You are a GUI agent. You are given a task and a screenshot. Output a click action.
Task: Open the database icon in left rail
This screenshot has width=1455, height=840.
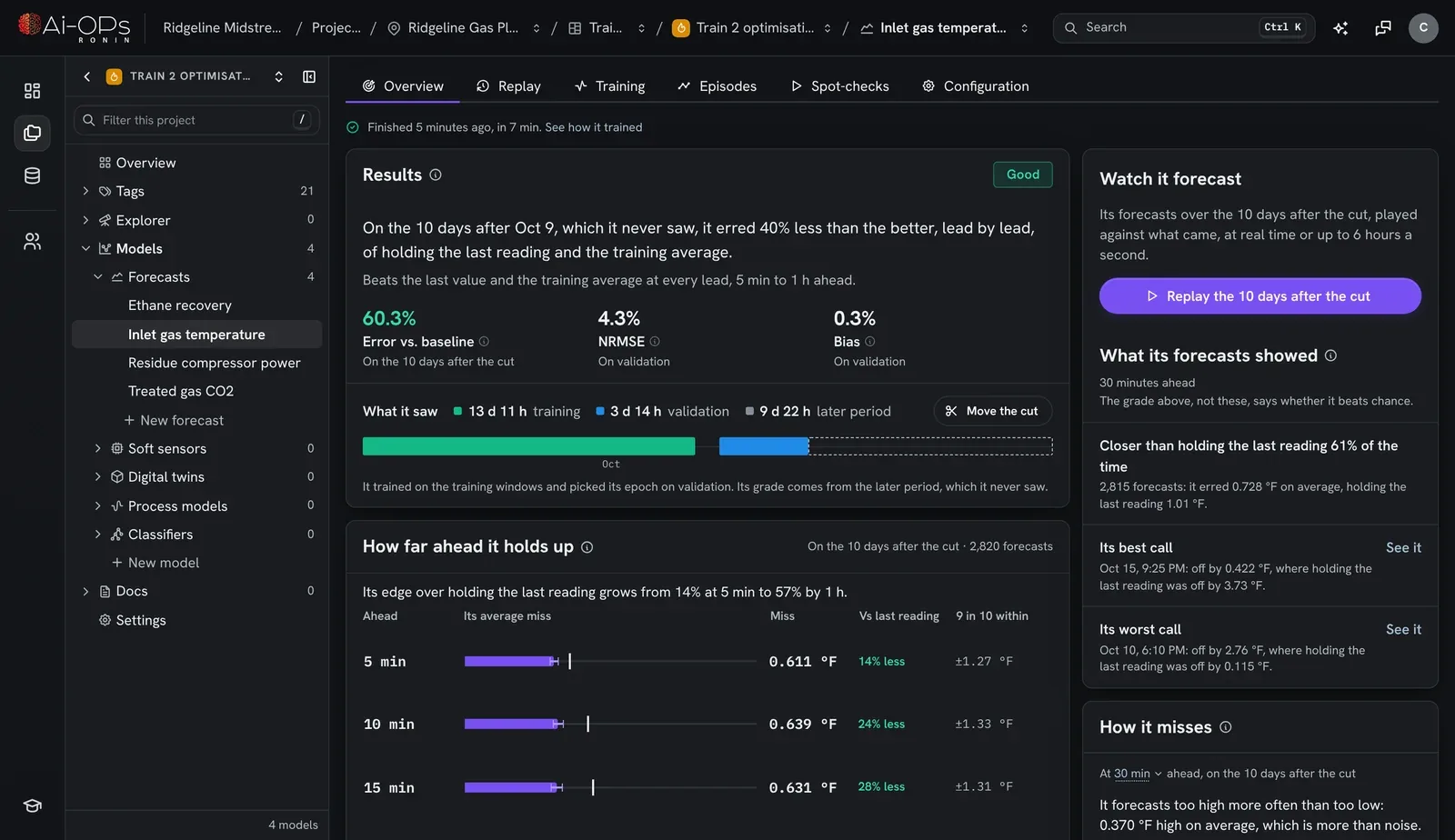32,175
